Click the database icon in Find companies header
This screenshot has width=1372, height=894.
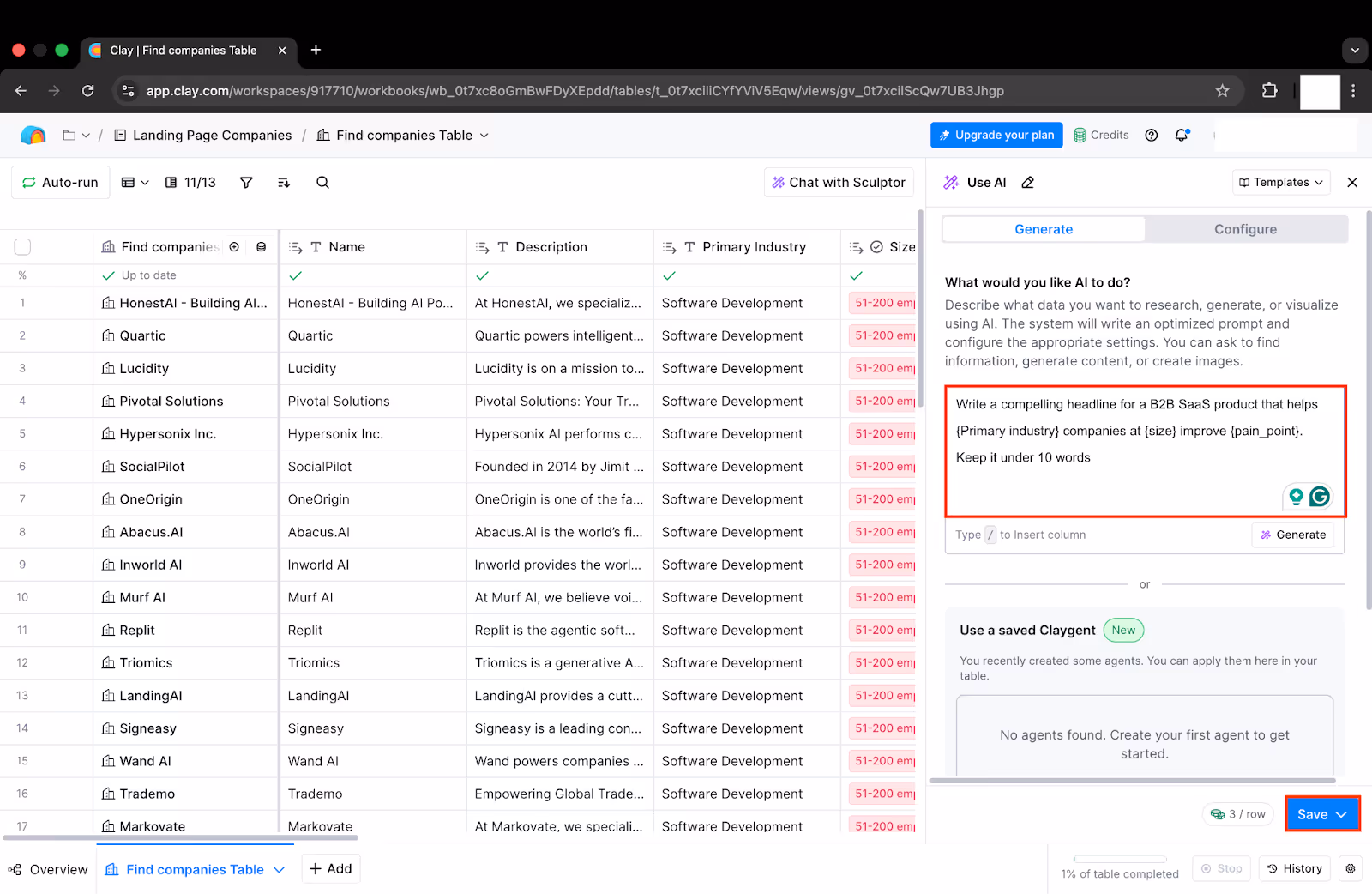coord(261,247)
